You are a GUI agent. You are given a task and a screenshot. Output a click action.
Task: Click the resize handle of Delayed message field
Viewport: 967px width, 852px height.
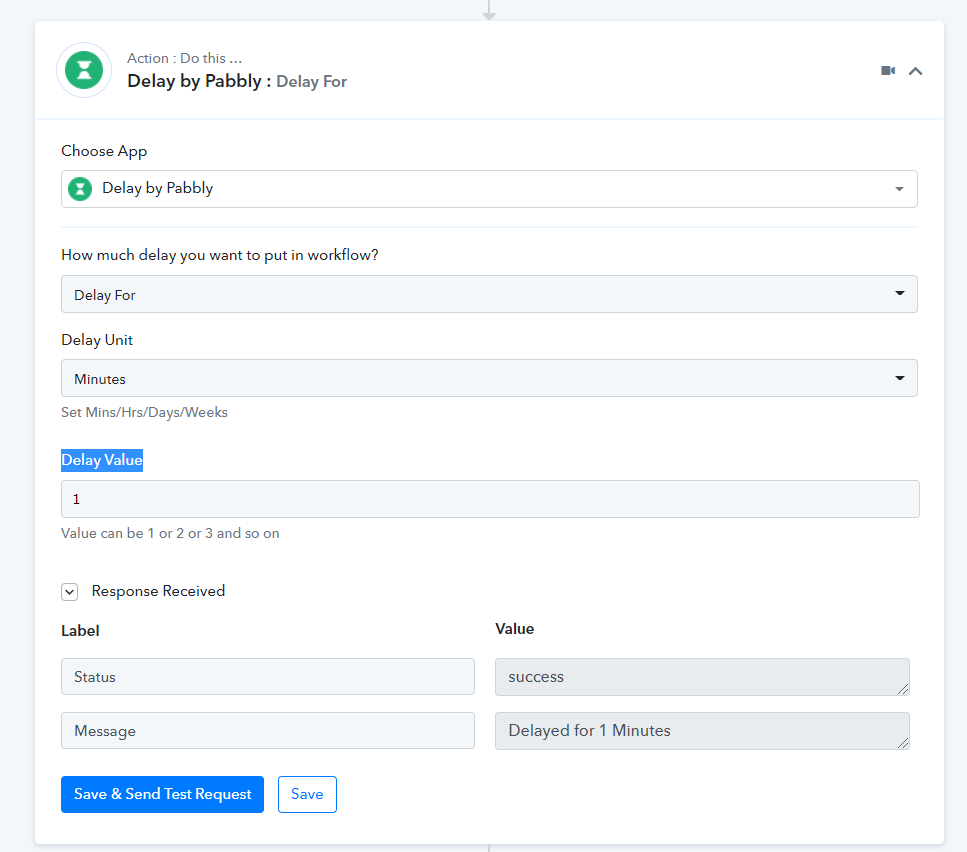pyautogui.click(x=904, y=744)
